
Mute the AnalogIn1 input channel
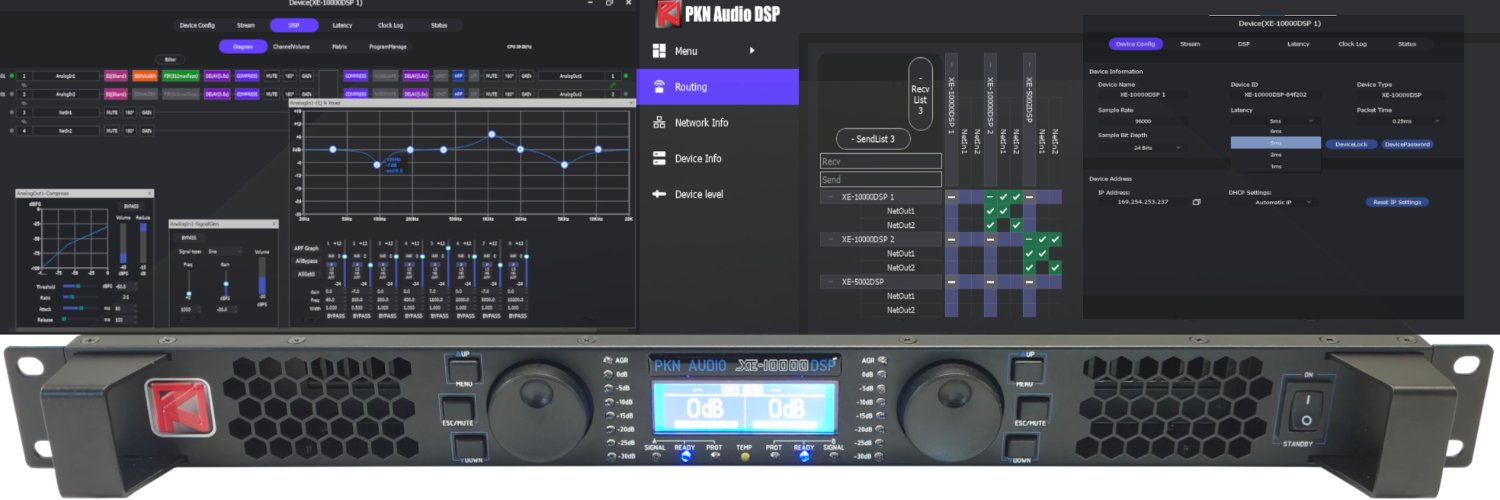(x=271, y=76)
